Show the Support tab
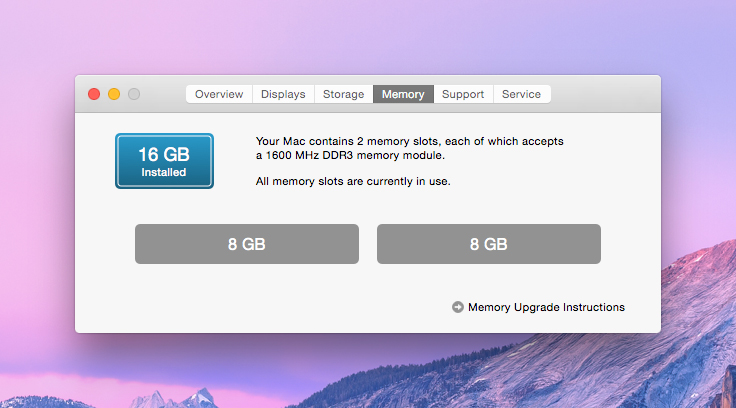This screenshot has height=408, width=736. 463,94
